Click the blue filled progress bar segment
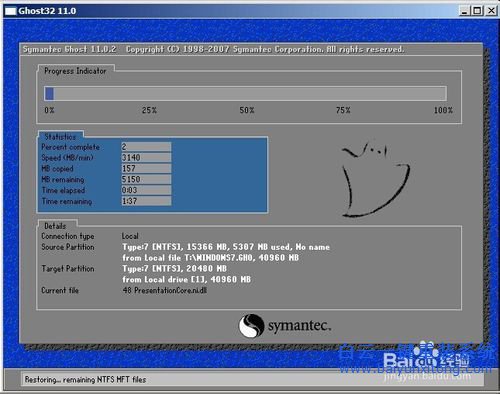This screenshot has width=500, height=394. (x=49, y=94)
